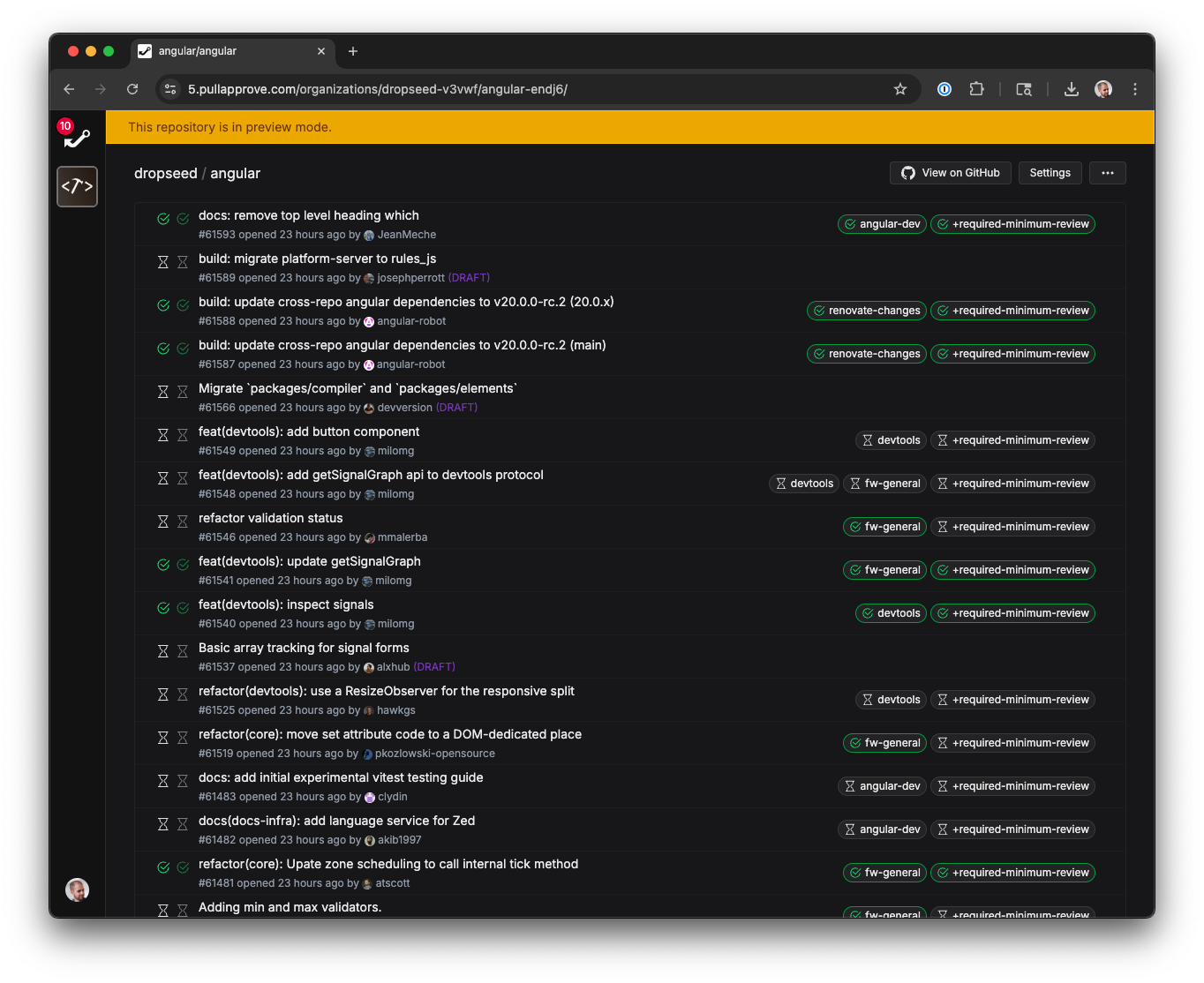Viewport: 1204px width, 983px height.
Task: Click devtools tag on add button component PR
Action: click(891, 440)
